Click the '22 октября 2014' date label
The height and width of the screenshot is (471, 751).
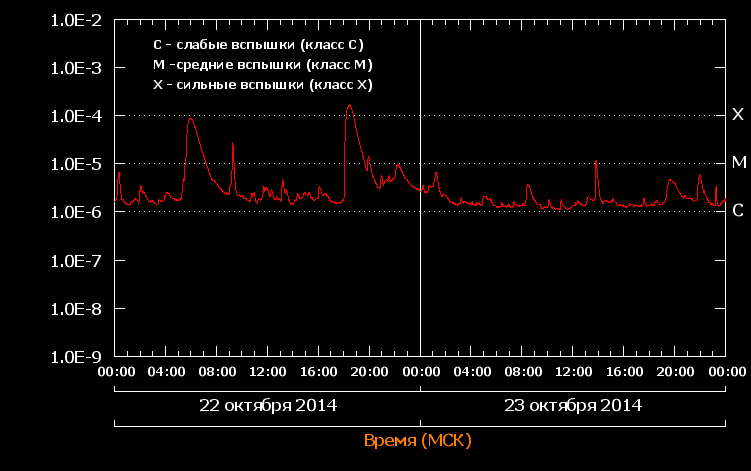point(268,405)
